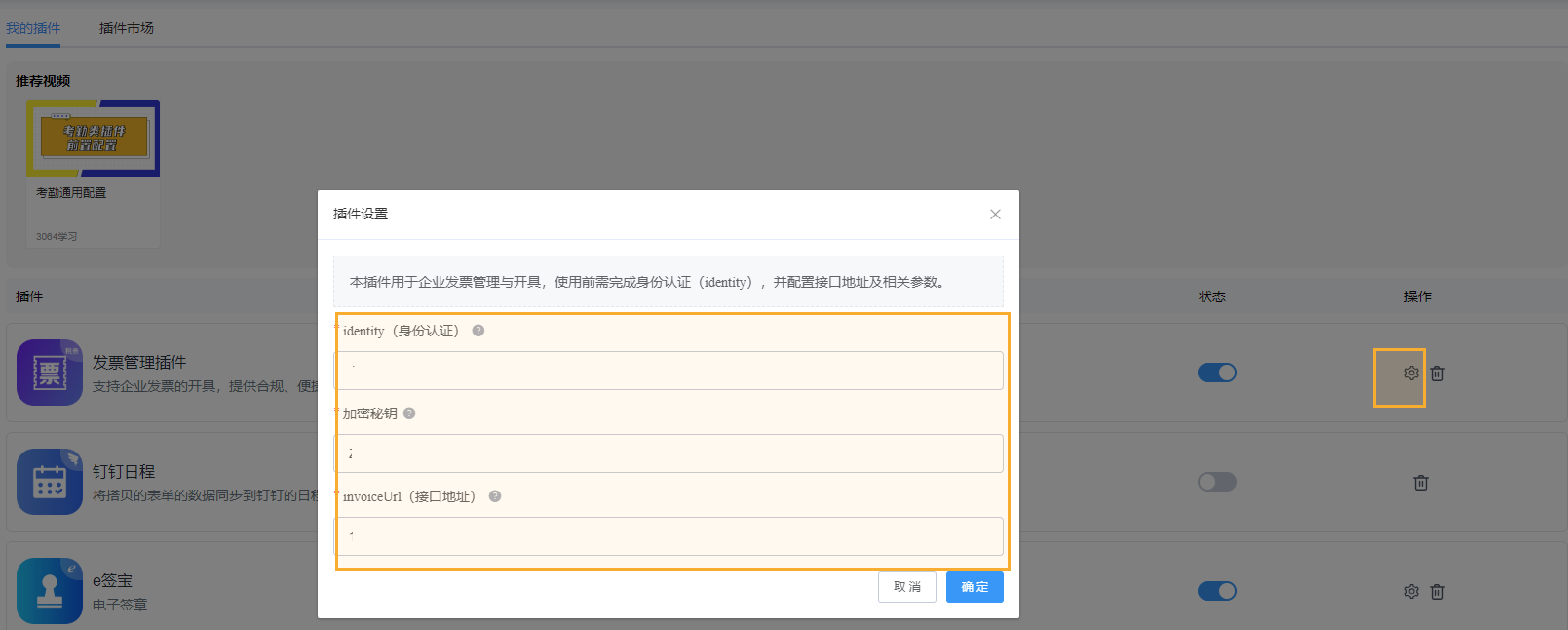Click the 操作 column header
This screenshot has height=630, width=1568.
1418,296
